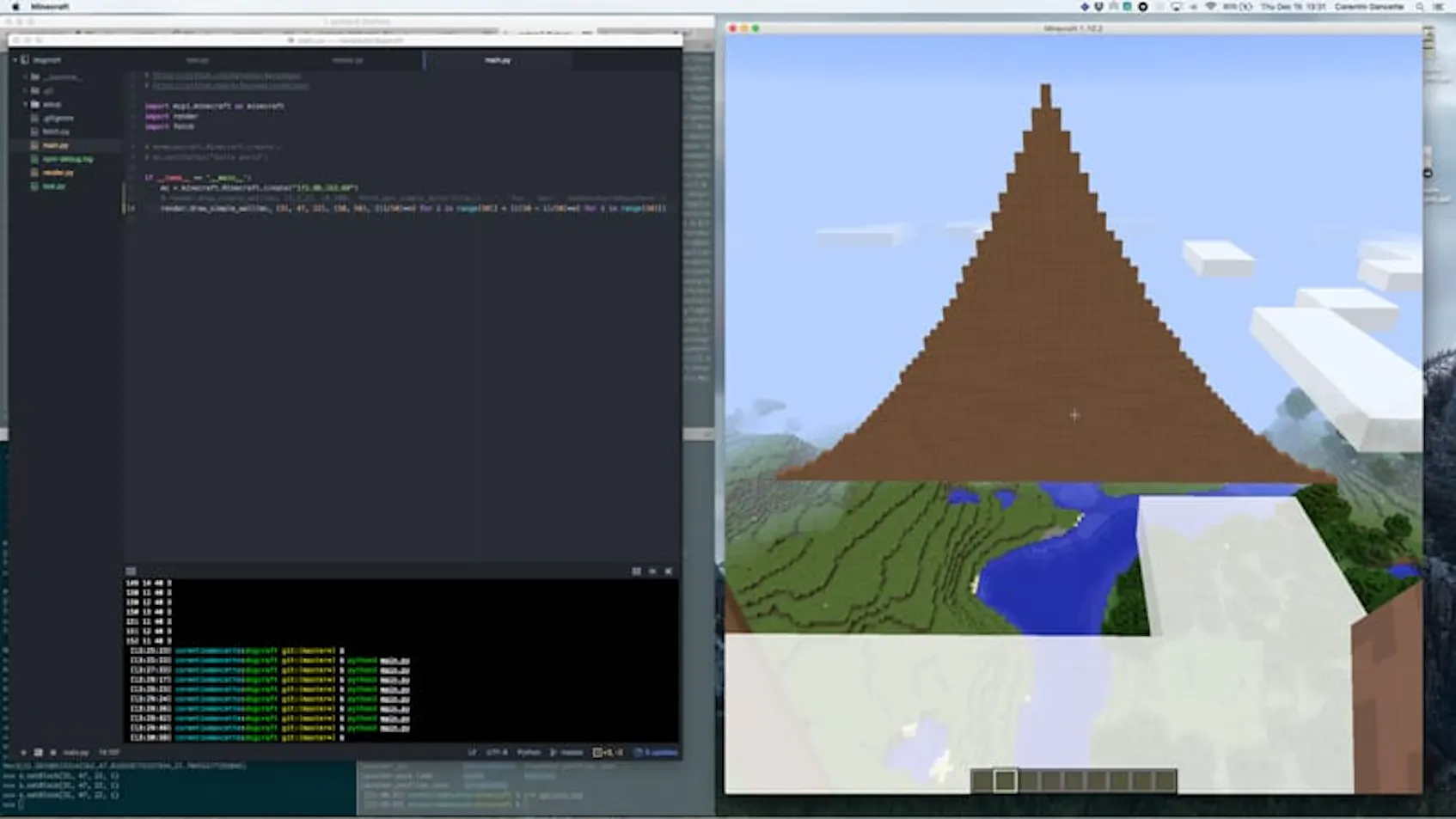The width and height of the screenshot is (1456, 819).
Task: Click the updates indicator in status bar
Action: [x=657, y=752]
